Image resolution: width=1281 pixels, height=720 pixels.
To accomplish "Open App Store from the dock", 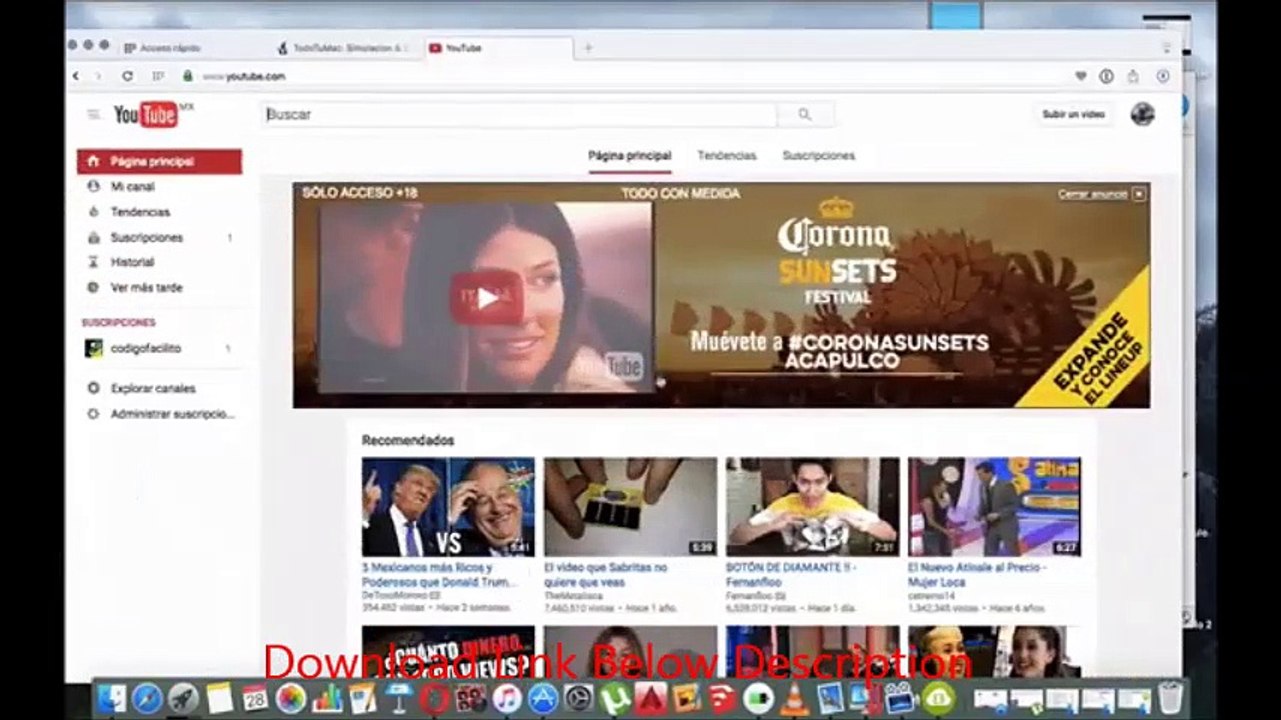I will 543,698.
